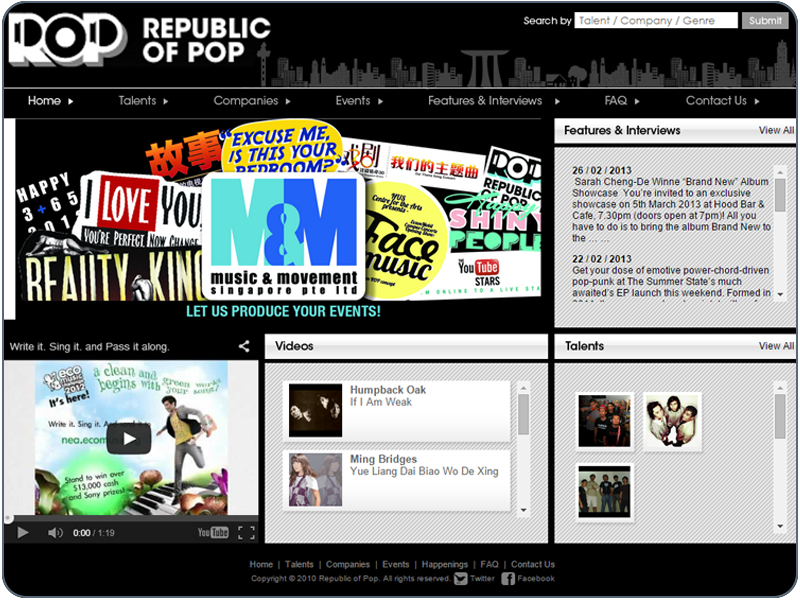
Task: Open the Happenings footer link
Action: coord(445,564)
